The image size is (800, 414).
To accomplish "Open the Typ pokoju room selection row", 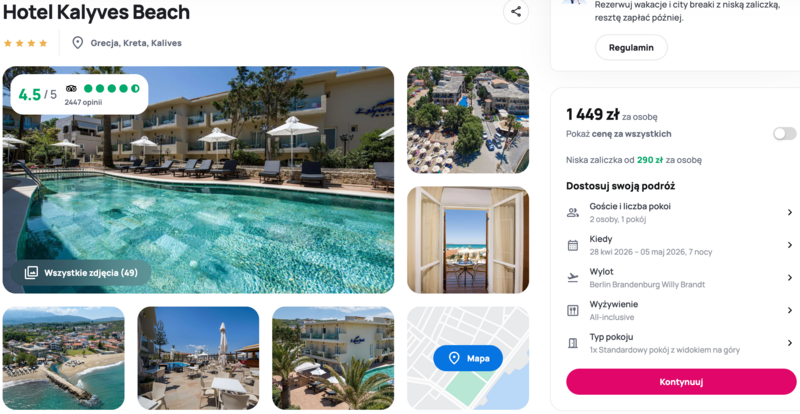I will click(x=681, y=343).
